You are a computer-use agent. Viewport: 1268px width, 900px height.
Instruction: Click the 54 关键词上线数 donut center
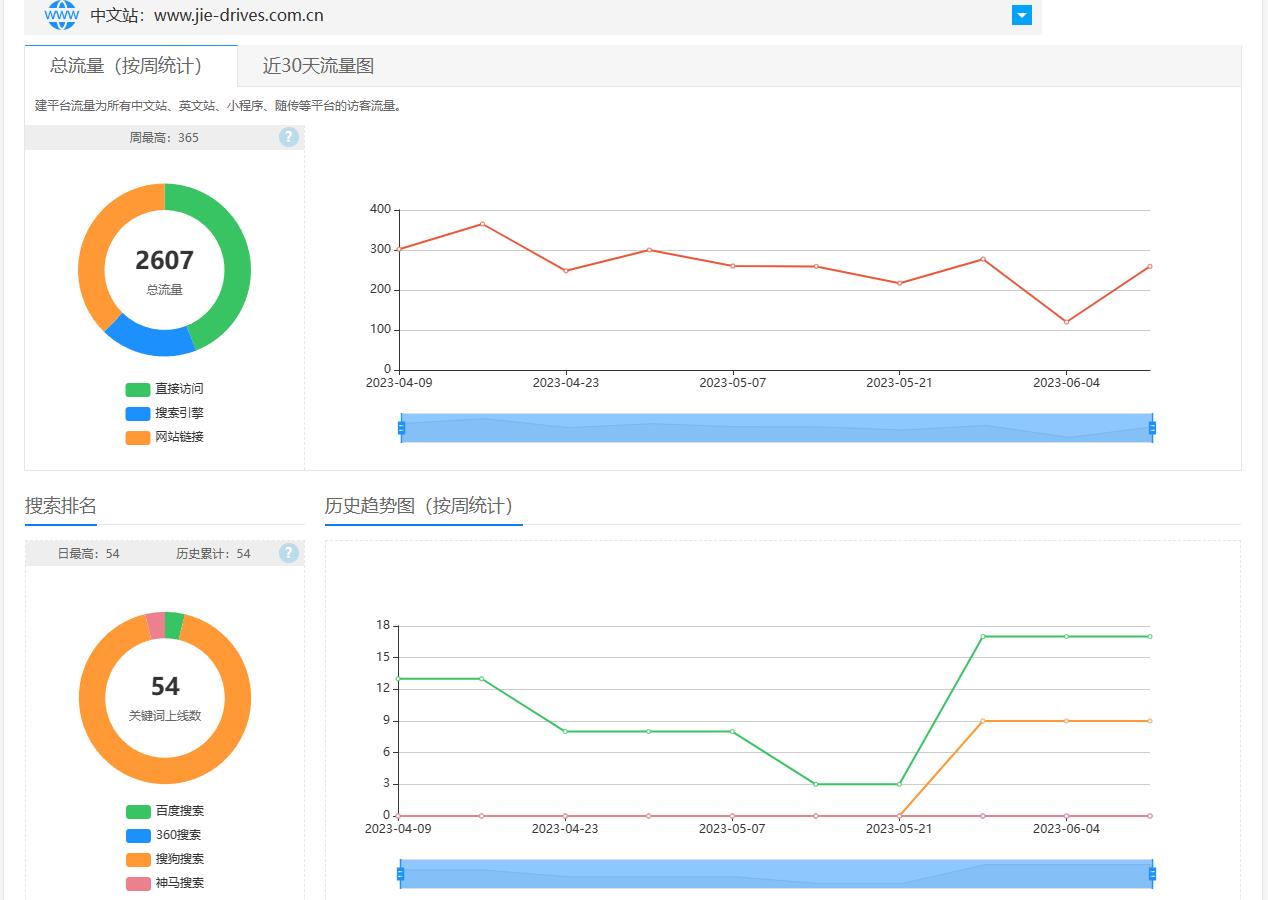tap(165, 697)
